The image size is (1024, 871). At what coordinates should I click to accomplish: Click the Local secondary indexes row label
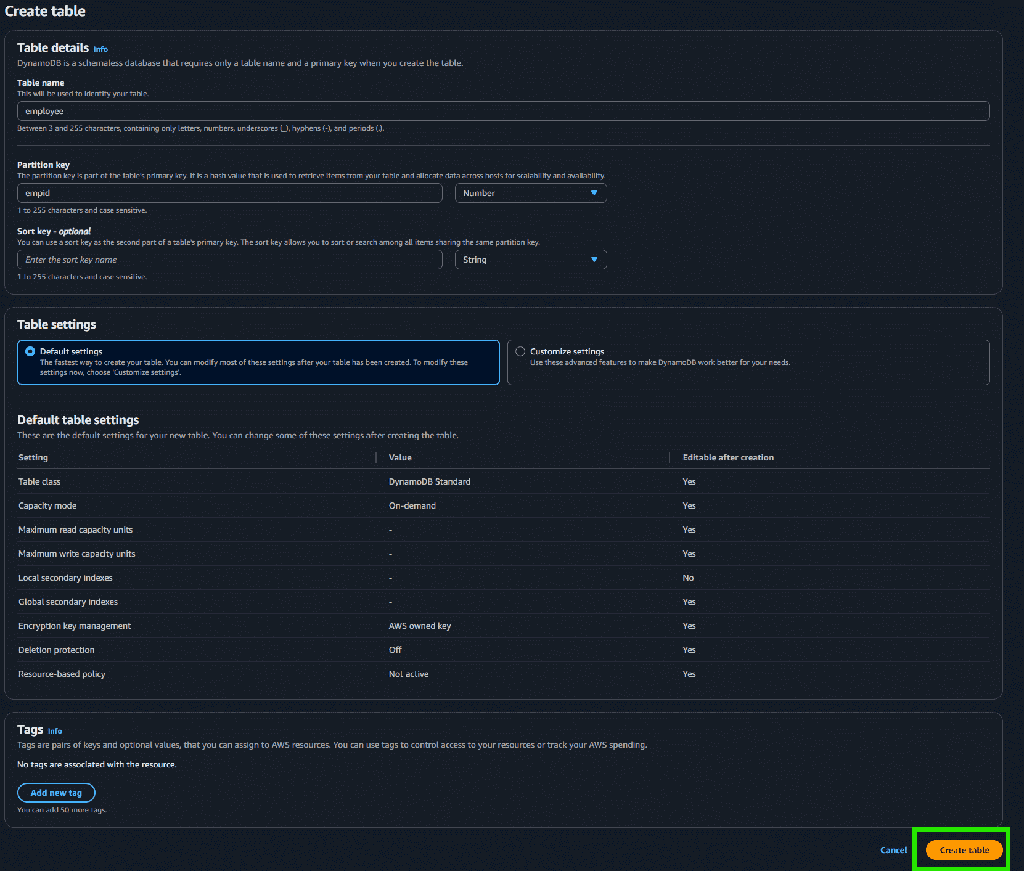(x=65, y=578)
